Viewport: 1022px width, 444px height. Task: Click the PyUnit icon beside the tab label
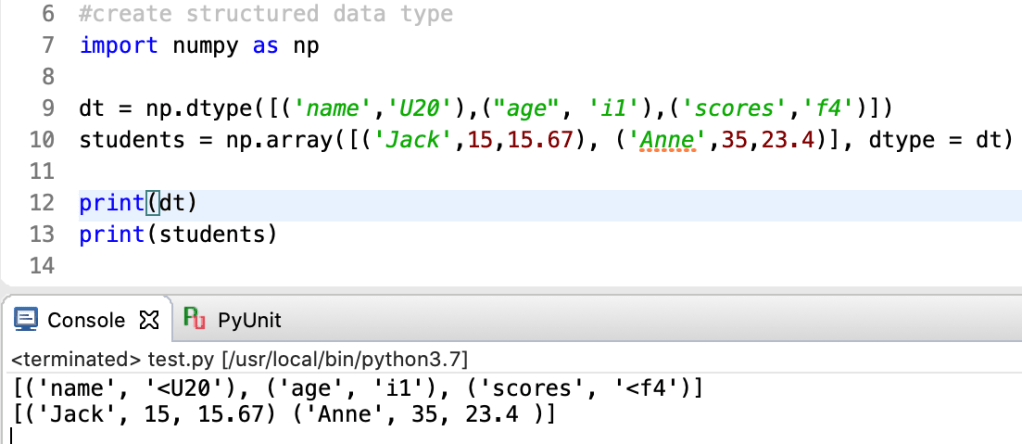[195, 320]
